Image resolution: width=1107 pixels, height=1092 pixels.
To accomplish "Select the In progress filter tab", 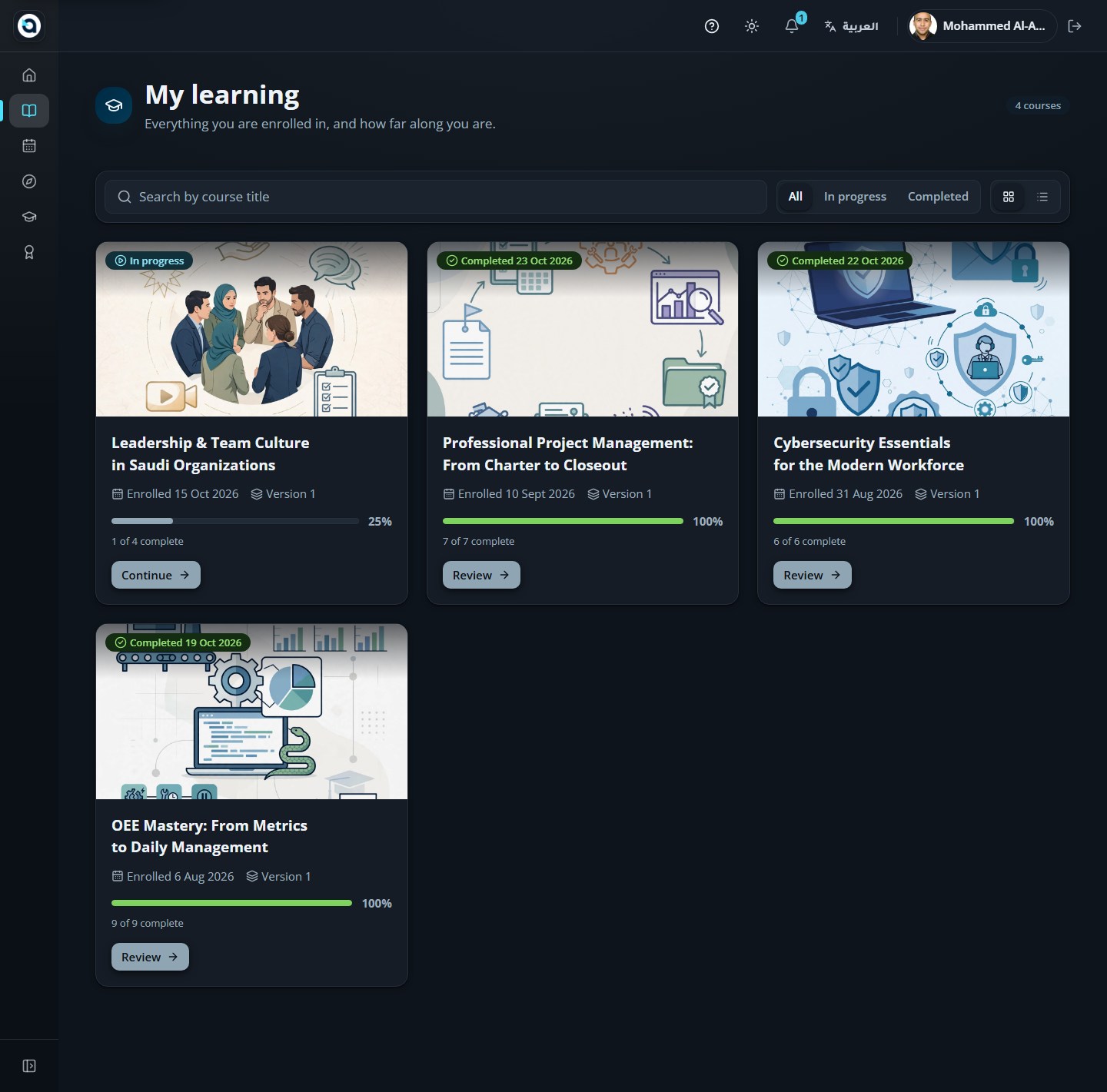I will point(855,197).
